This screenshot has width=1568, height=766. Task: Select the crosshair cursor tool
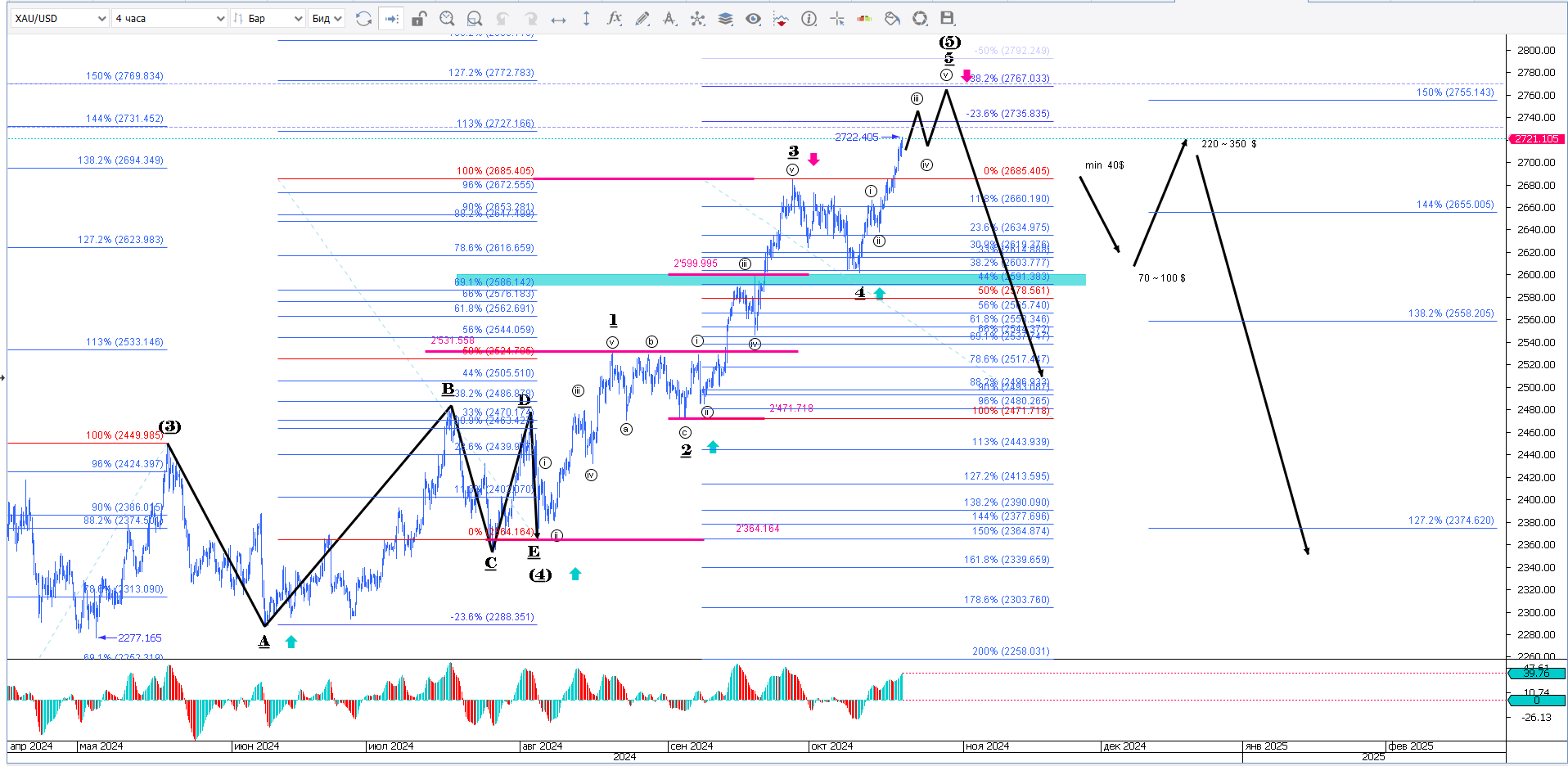(836, 18)
